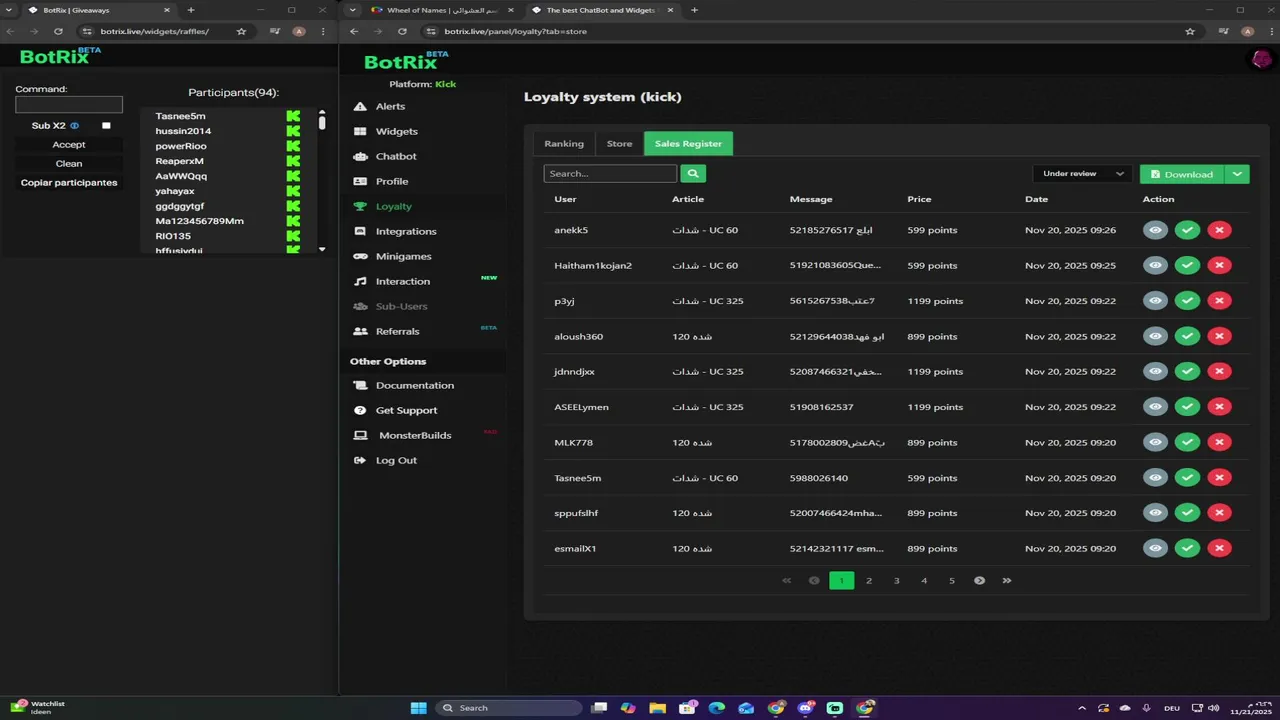Open Alerts in the BotRix sidebar
The height and width of the screenshot is (720, 1280).
(390, 106)
